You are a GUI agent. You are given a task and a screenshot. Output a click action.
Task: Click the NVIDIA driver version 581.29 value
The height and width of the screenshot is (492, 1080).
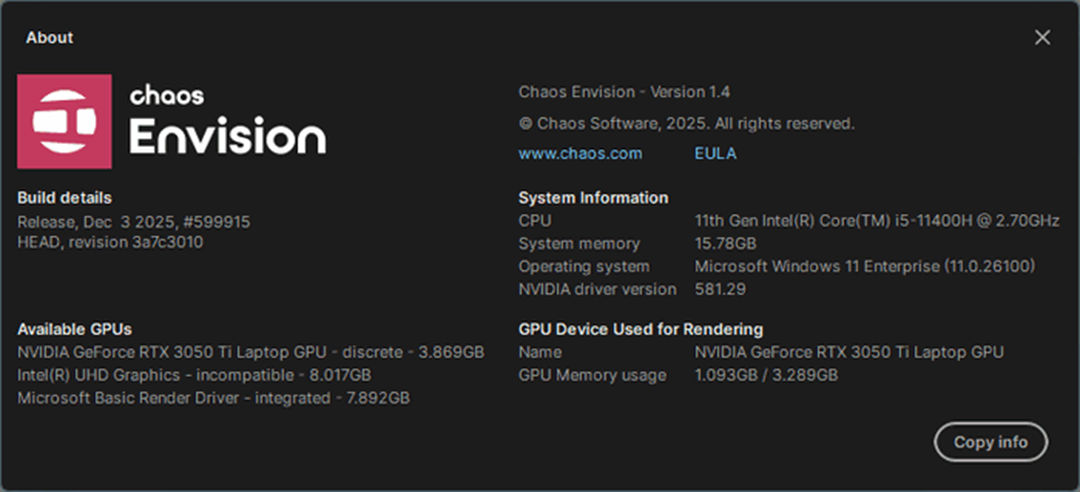tap(720, 290)
